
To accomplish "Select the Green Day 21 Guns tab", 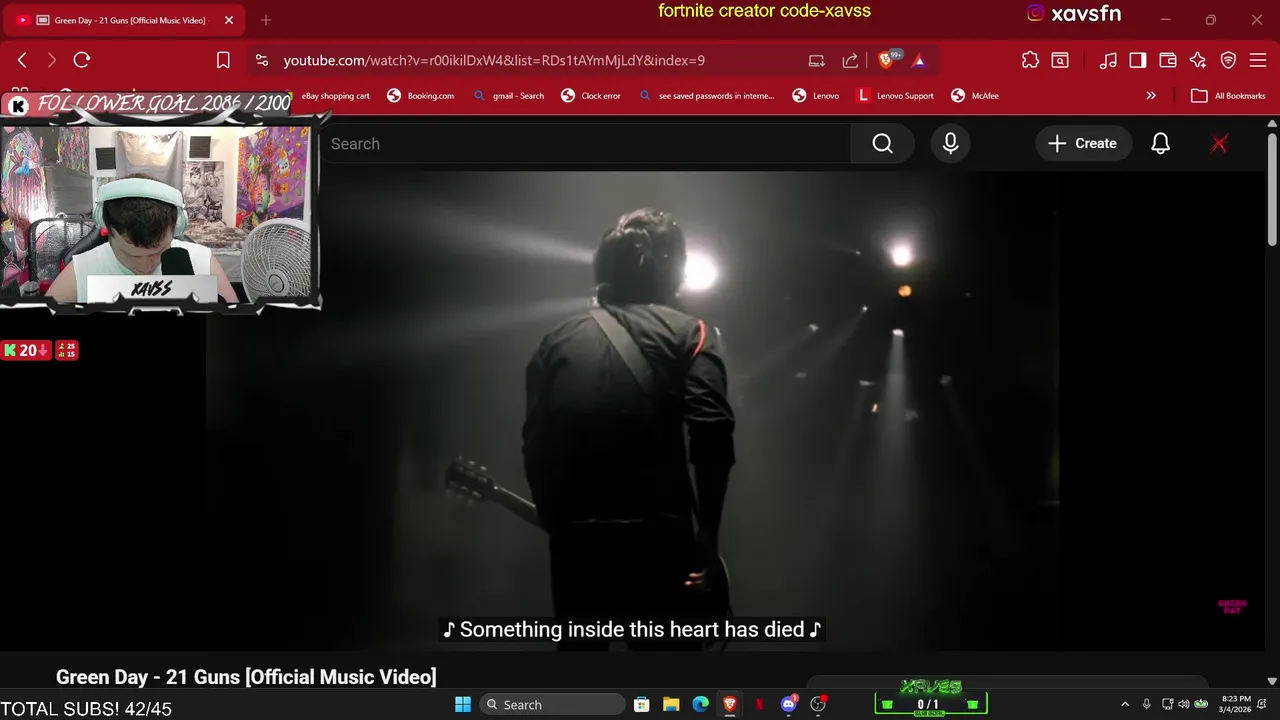I will [x=125, y=20].
